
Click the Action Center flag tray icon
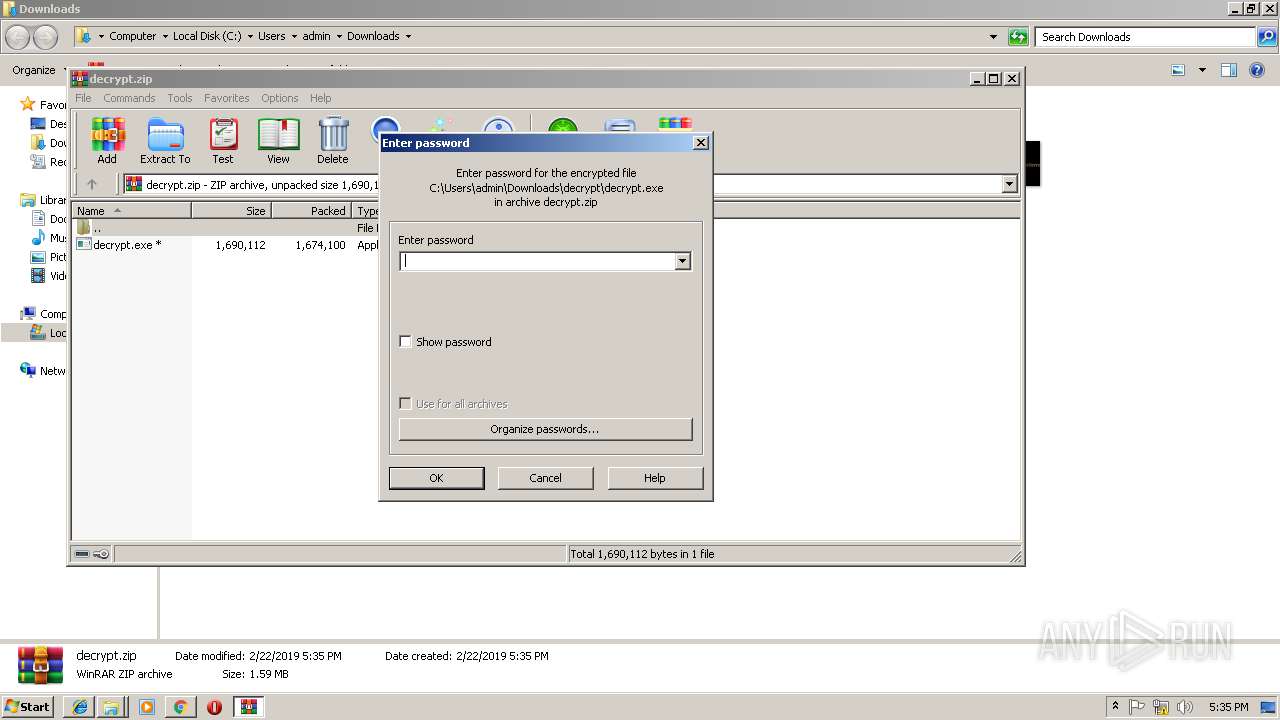tap(1137, 707)
